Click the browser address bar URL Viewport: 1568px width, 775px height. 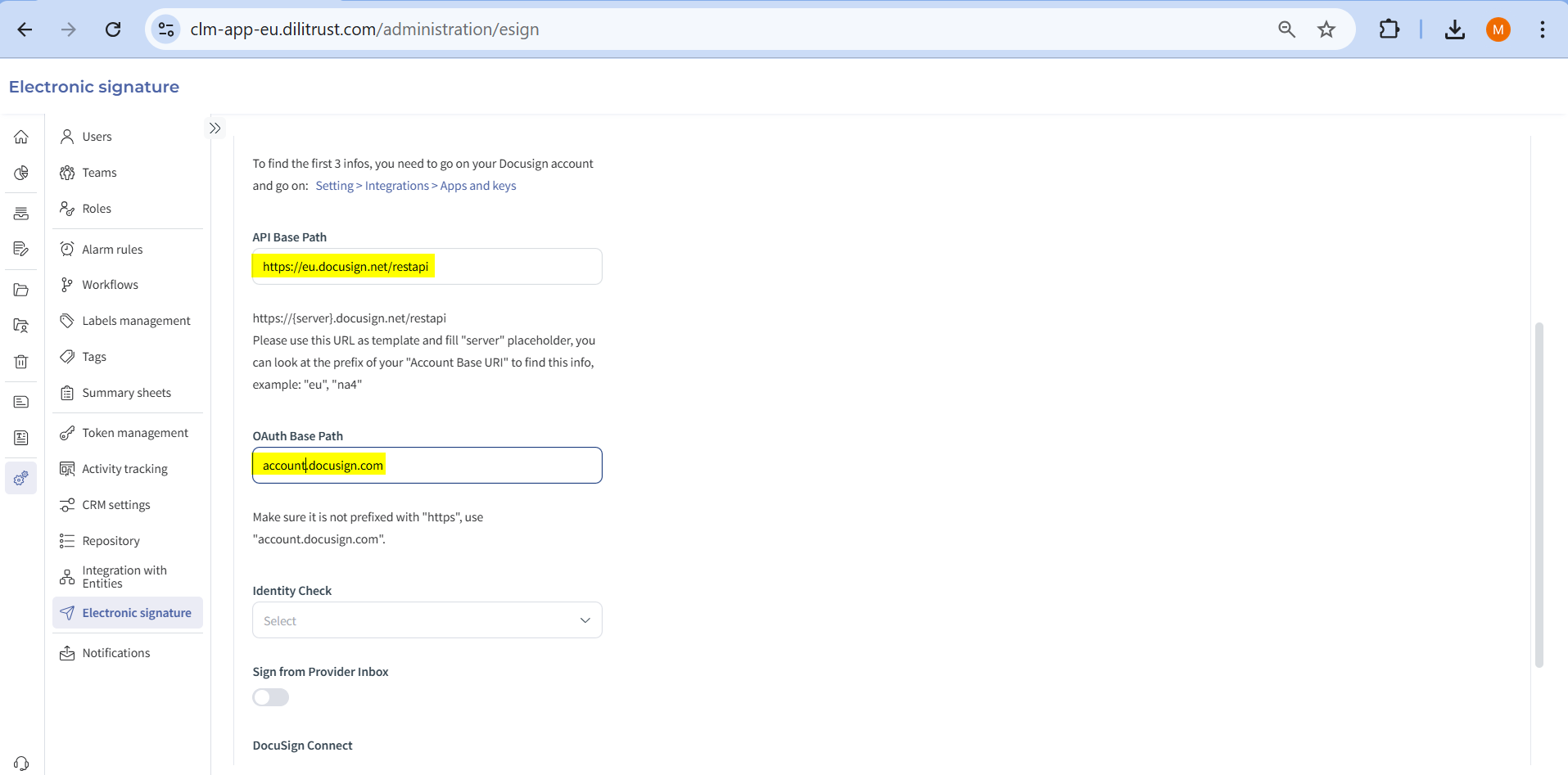(364, 29)
